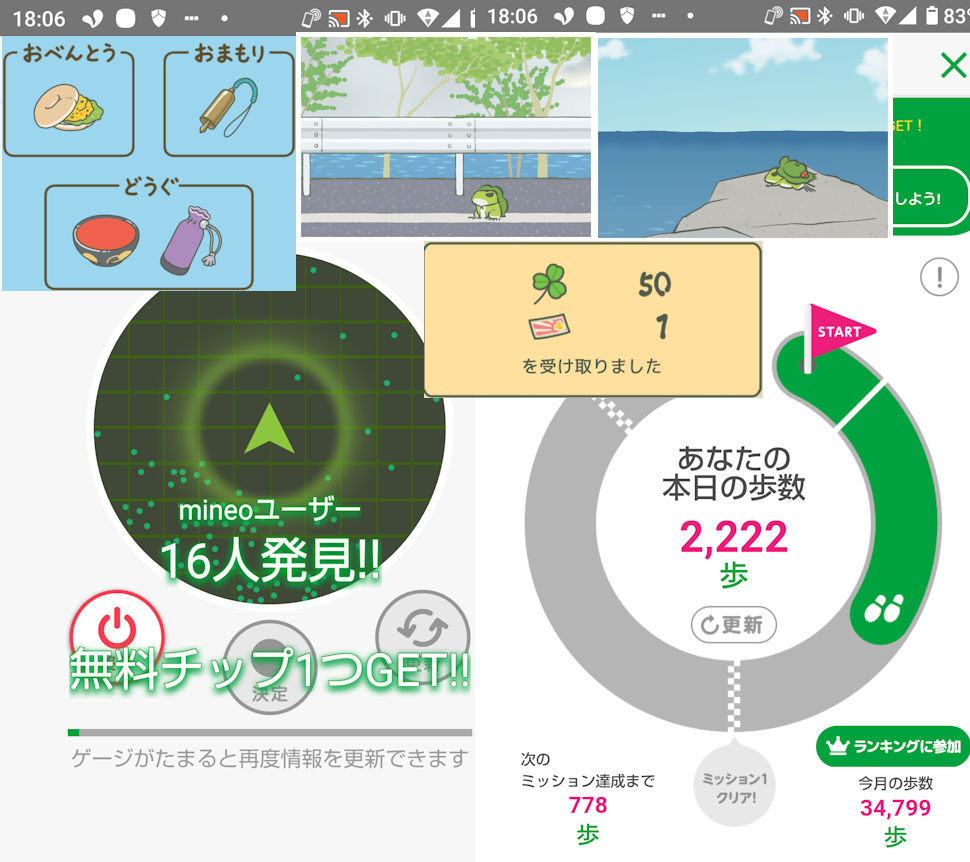Tap the おまもり category label
Image resolution: width=970 pixels, height=862 pixels.
pyautogui.click(x=229, y=53)
